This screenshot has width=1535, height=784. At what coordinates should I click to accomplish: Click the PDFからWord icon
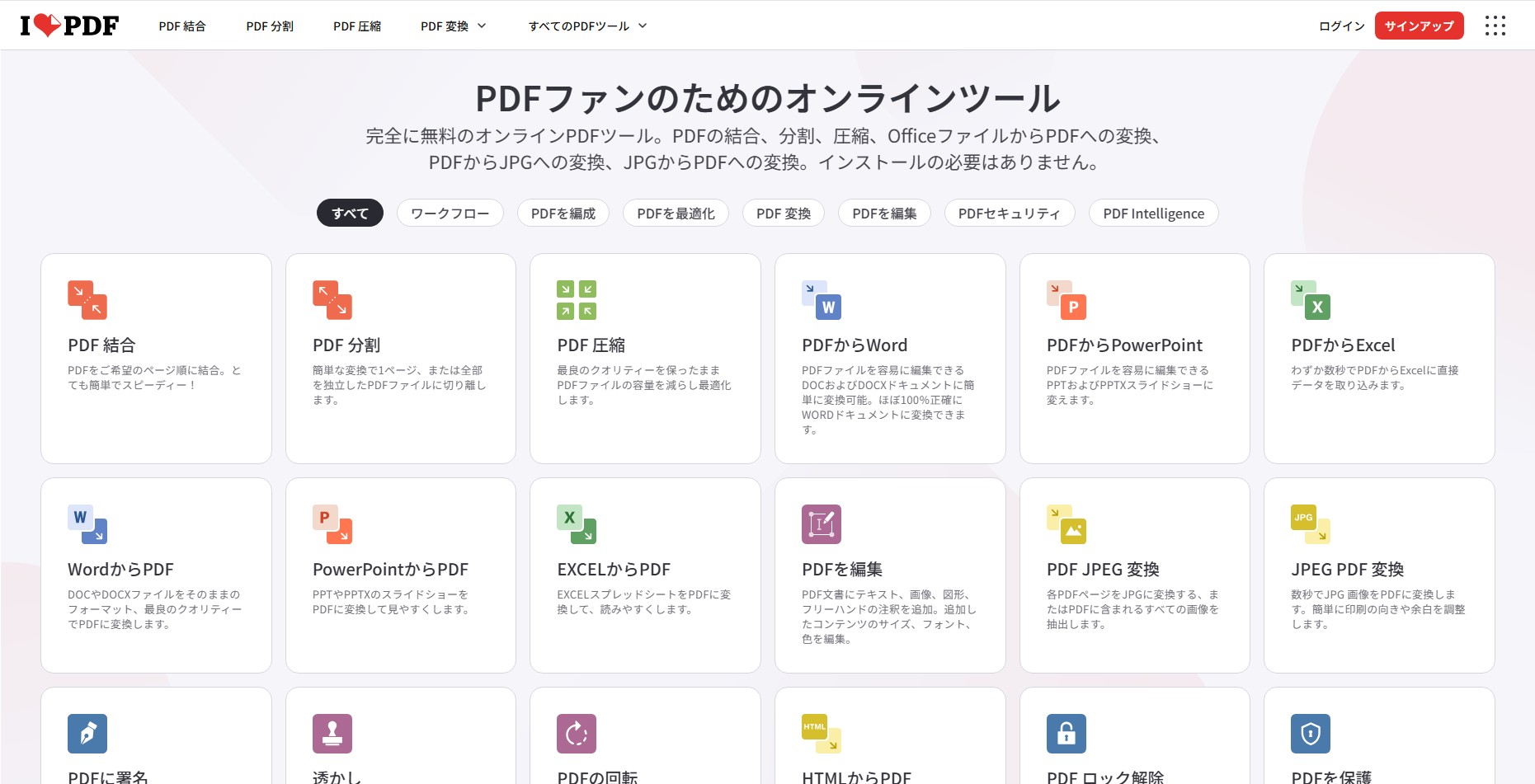822,300
